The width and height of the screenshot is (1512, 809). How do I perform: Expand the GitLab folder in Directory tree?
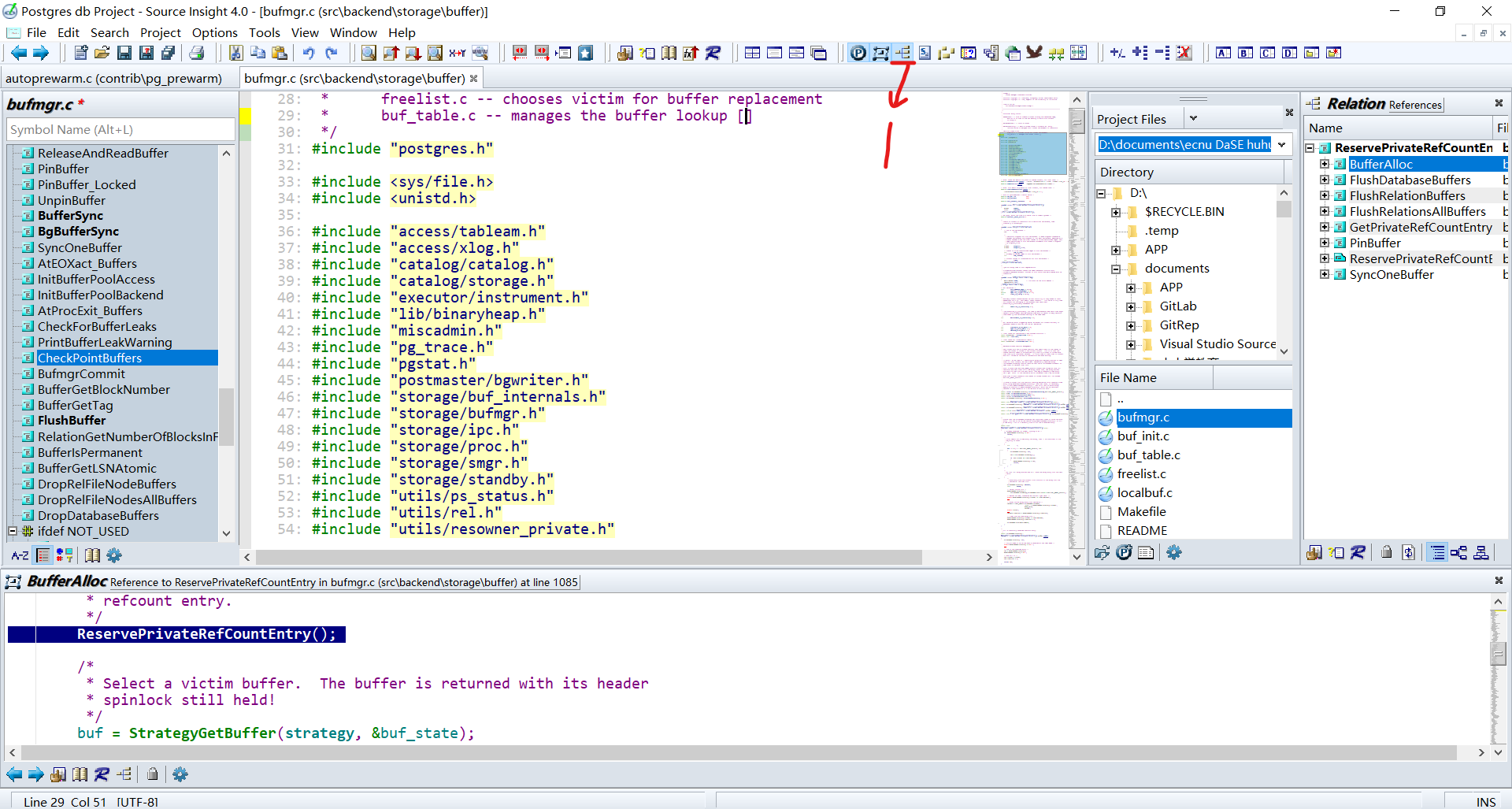tap(1131, 306)
